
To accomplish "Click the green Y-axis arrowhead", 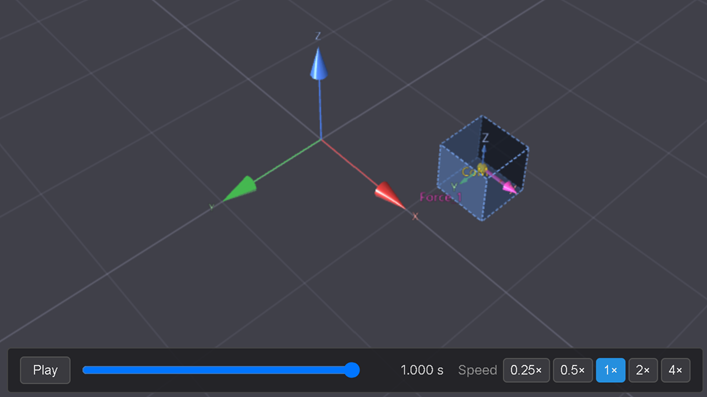I will pyautogui.click(x=240, y=189).
